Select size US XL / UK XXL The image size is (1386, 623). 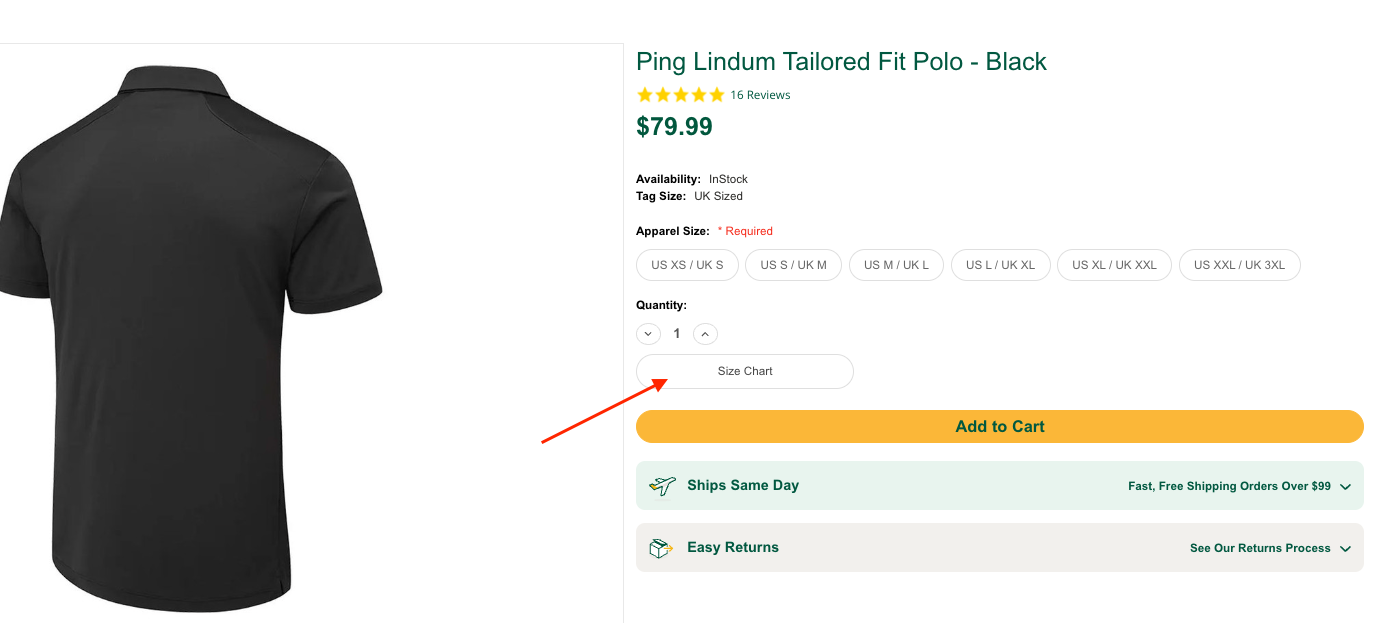[x=1114, y=265]
